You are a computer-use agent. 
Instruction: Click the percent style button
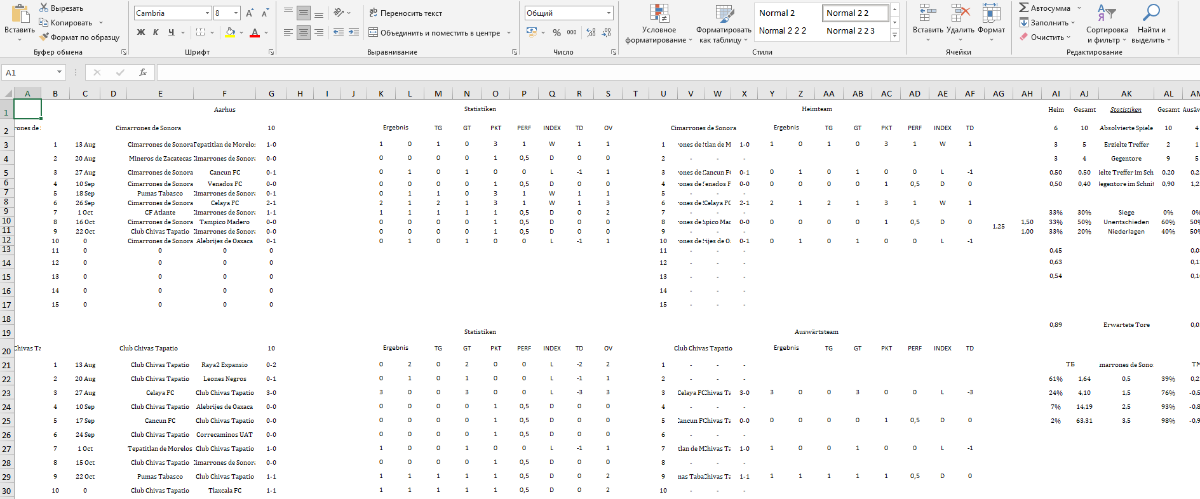[556, 32]
